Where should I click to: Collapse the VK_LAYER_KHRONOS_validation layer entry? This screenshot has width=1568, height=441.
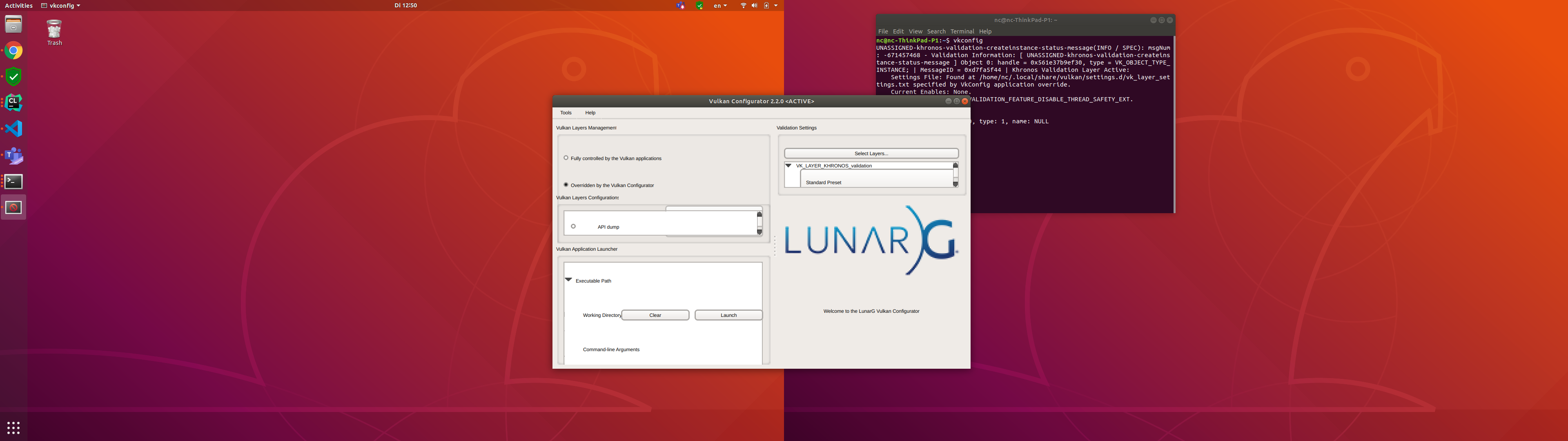coord(788,165)
